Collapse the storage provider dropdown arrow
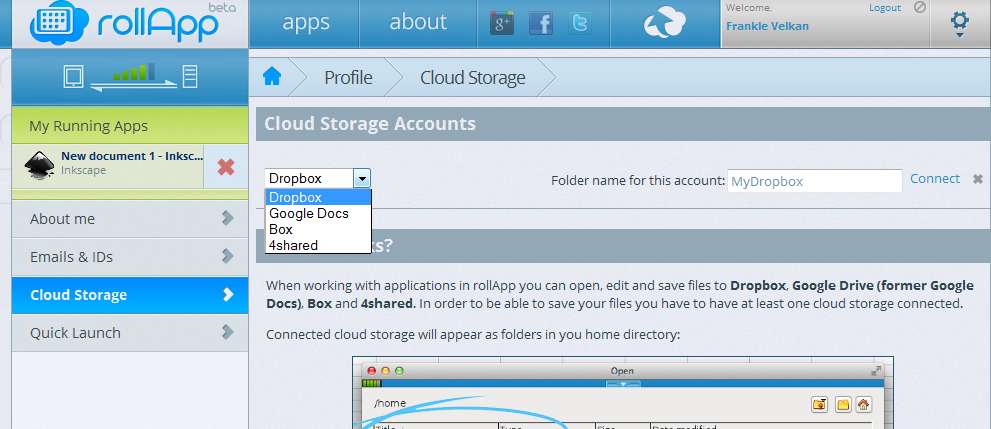 [x=362, y=178]
